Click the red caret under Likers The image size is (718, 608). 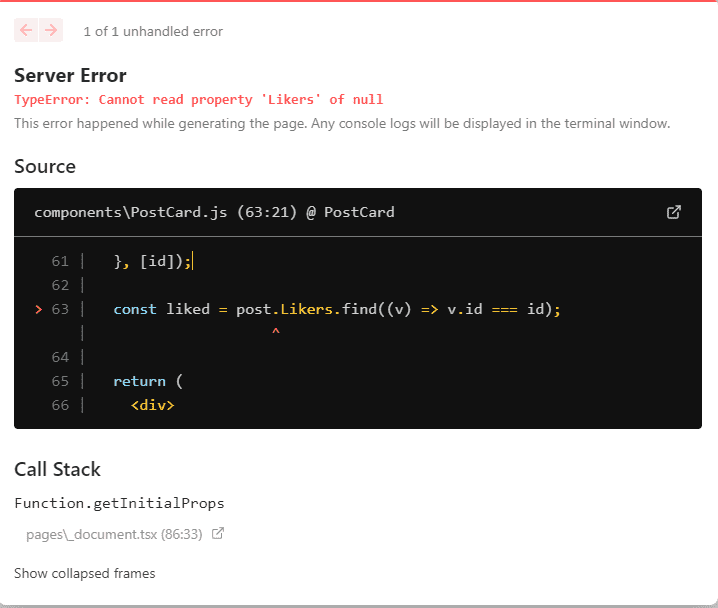pos(276,331)
